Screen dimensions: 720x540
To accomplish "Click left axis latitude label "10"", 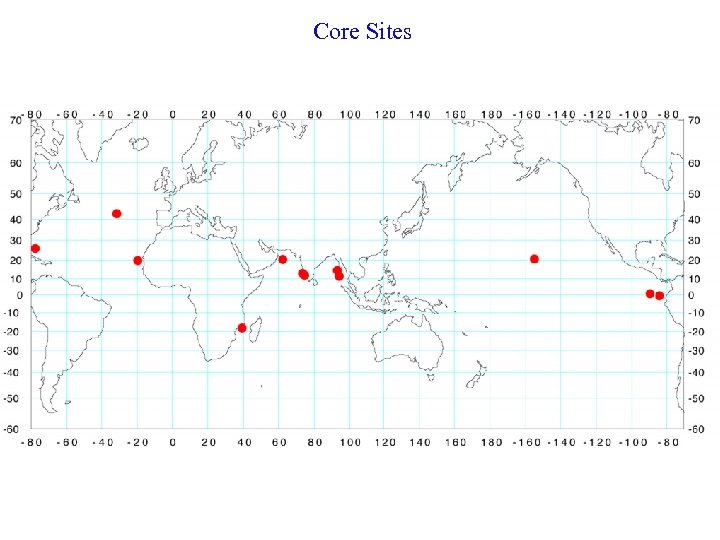I will [x=16, y=279].
